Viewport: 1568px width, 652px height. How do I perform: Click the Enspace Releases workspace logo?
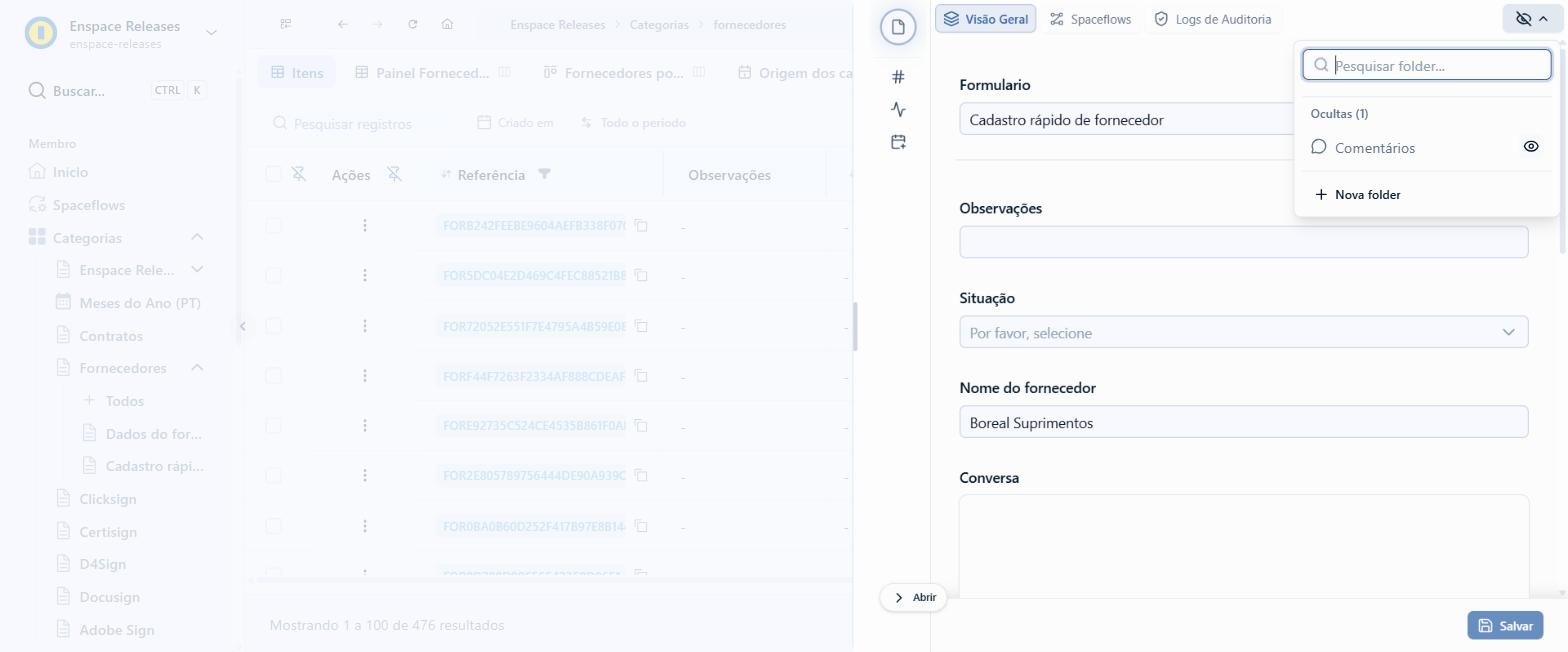(41, 33)
